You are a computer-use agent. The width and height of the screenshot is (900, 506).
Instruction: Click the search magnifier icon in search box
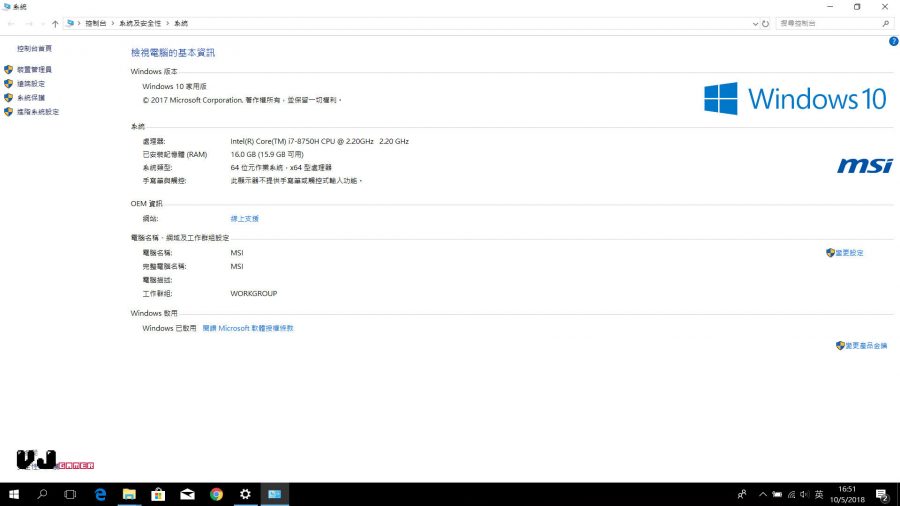pos(886,24)
